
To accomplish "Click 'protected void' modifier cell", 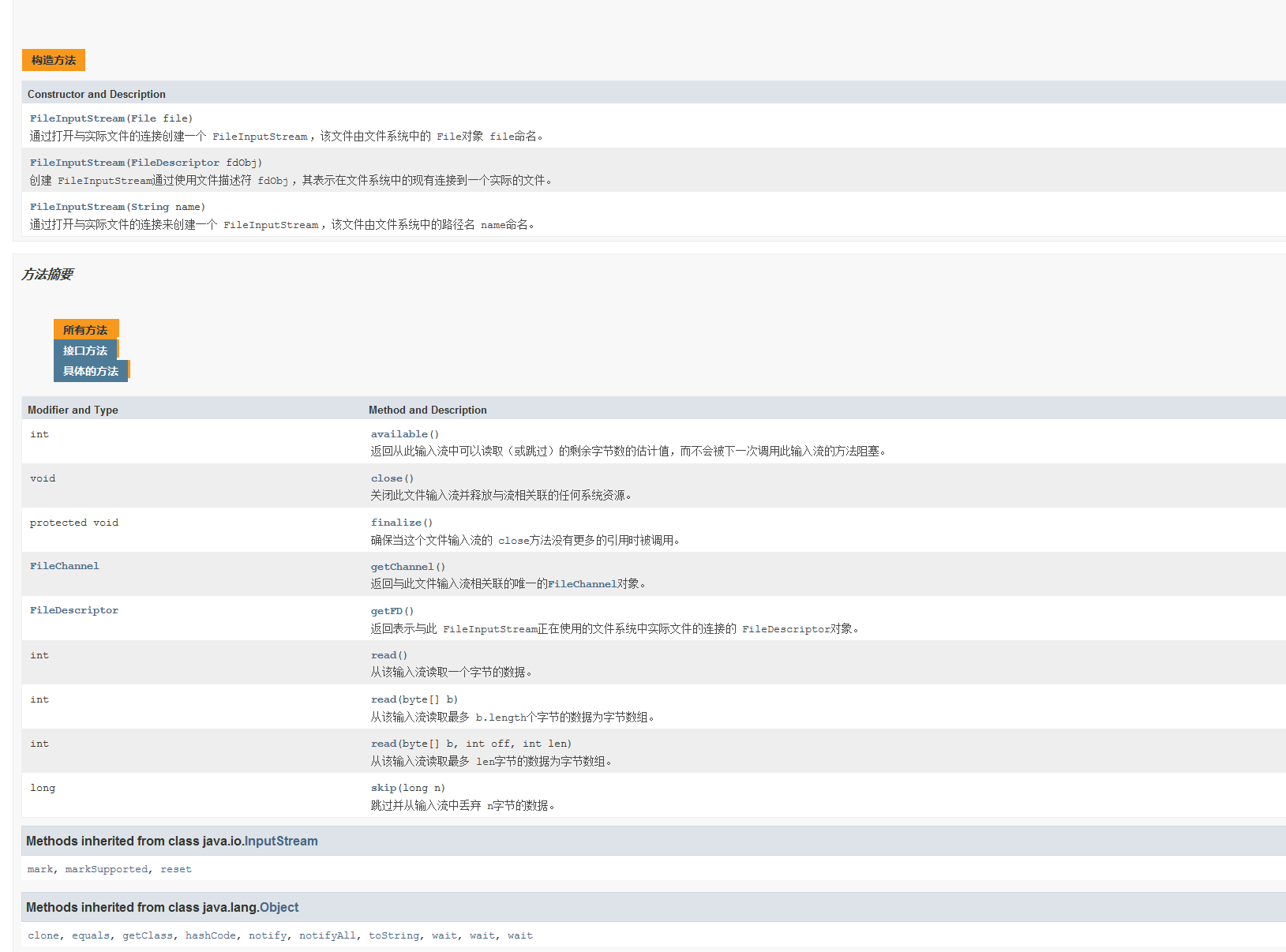I will coord(74,523).
